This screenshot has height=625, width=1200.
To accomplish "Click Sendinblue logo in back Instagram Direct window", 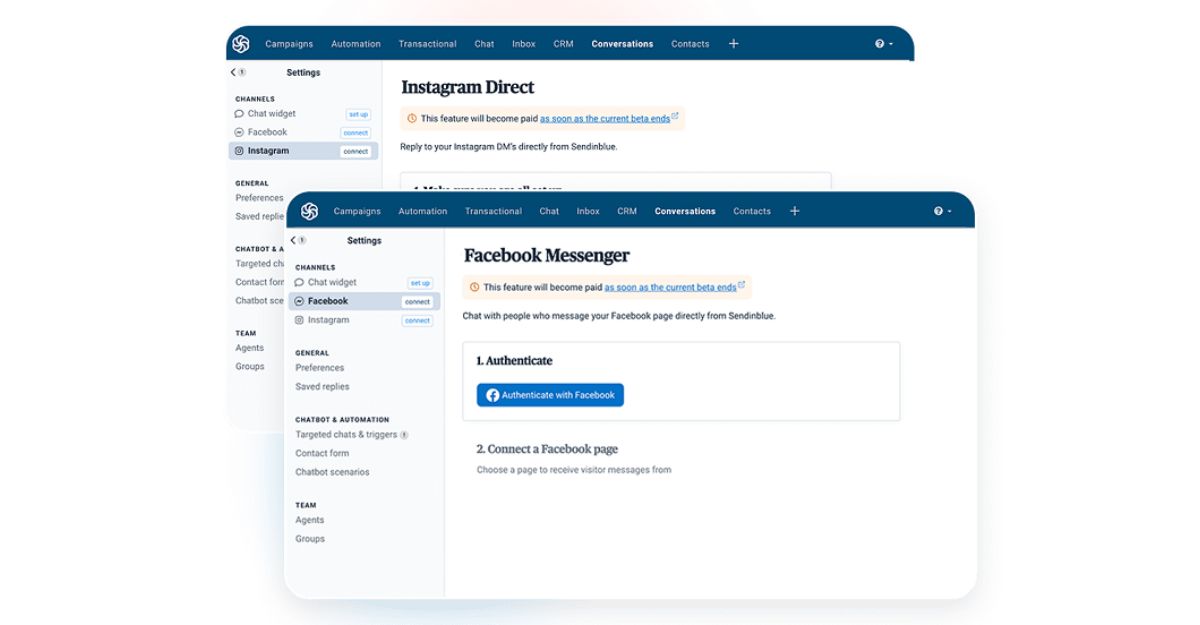I will coord(241,44).
